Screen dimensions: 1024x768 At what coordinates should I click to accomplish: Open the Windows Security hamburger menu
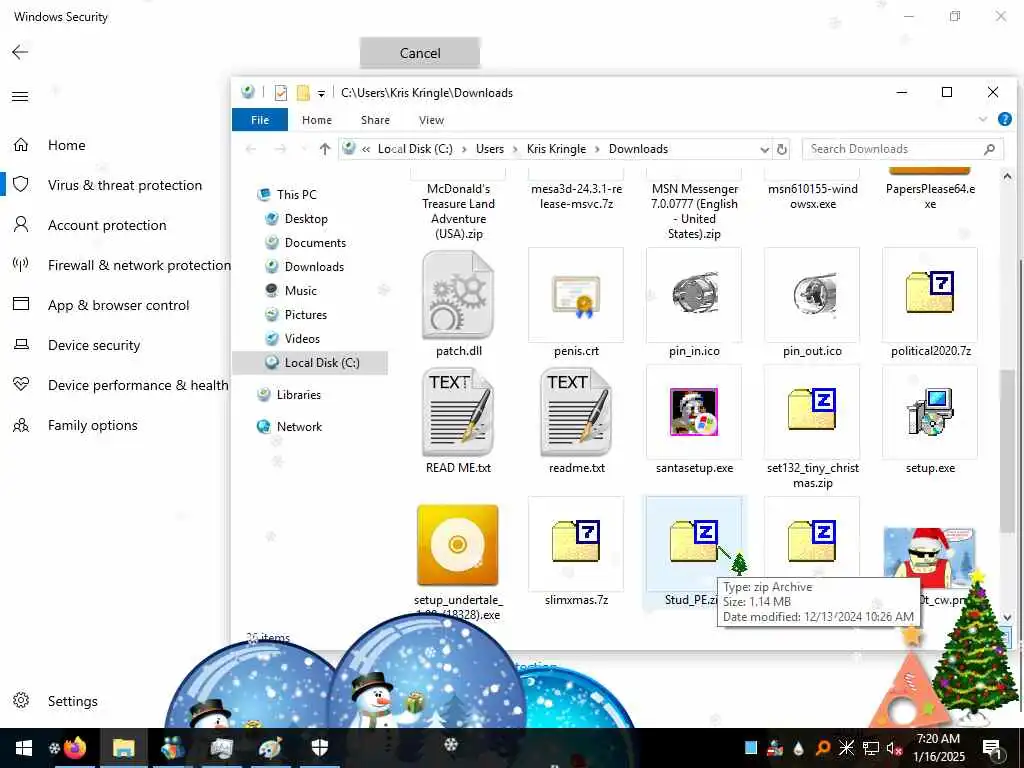pos(20,97)
